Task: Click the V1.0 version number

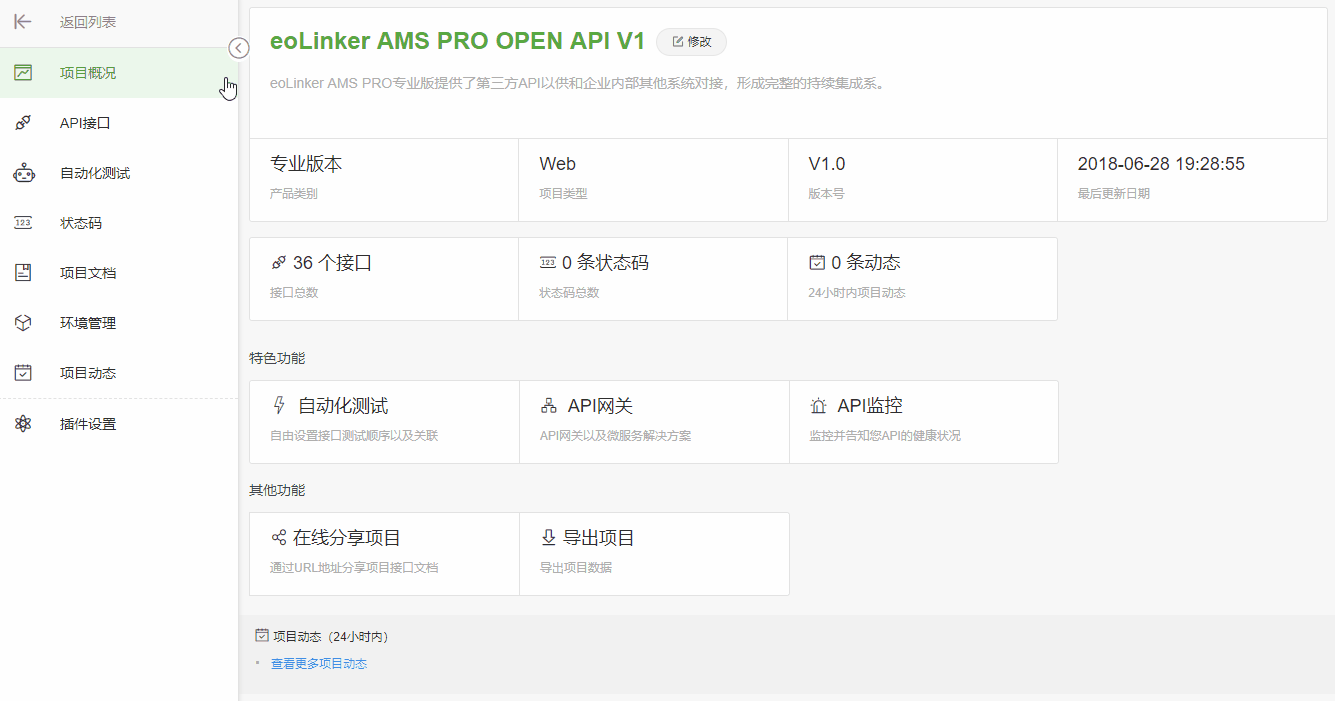Action: click(x=827, y=164)
